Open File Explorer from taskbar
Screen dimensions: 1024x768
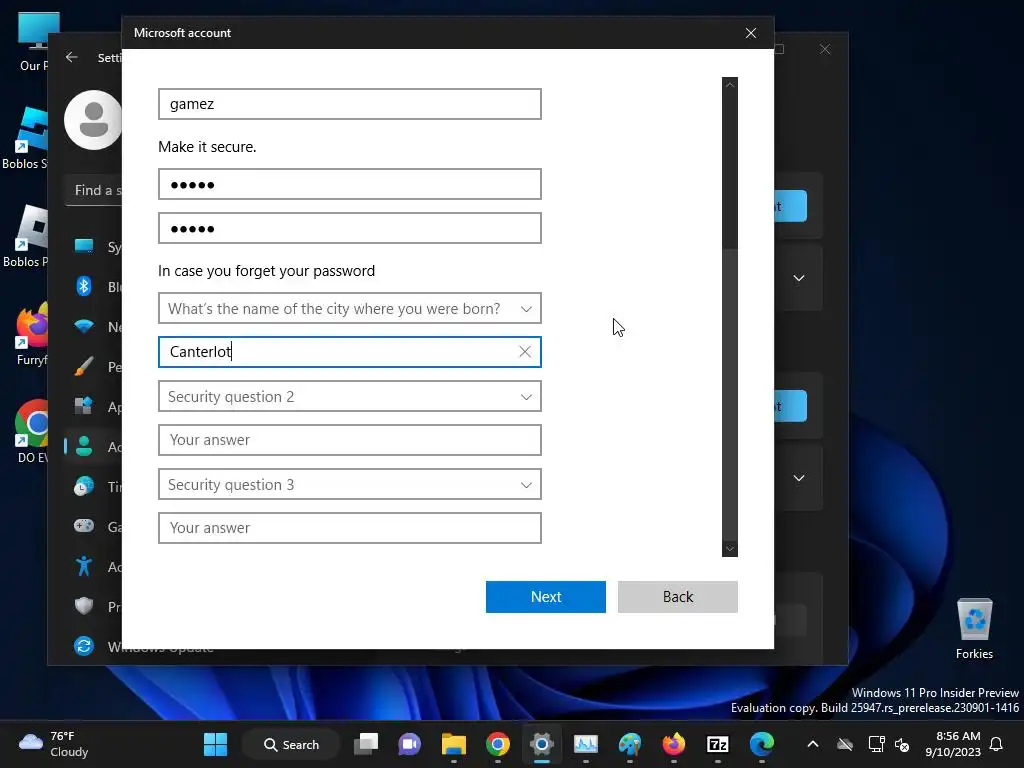454,744
